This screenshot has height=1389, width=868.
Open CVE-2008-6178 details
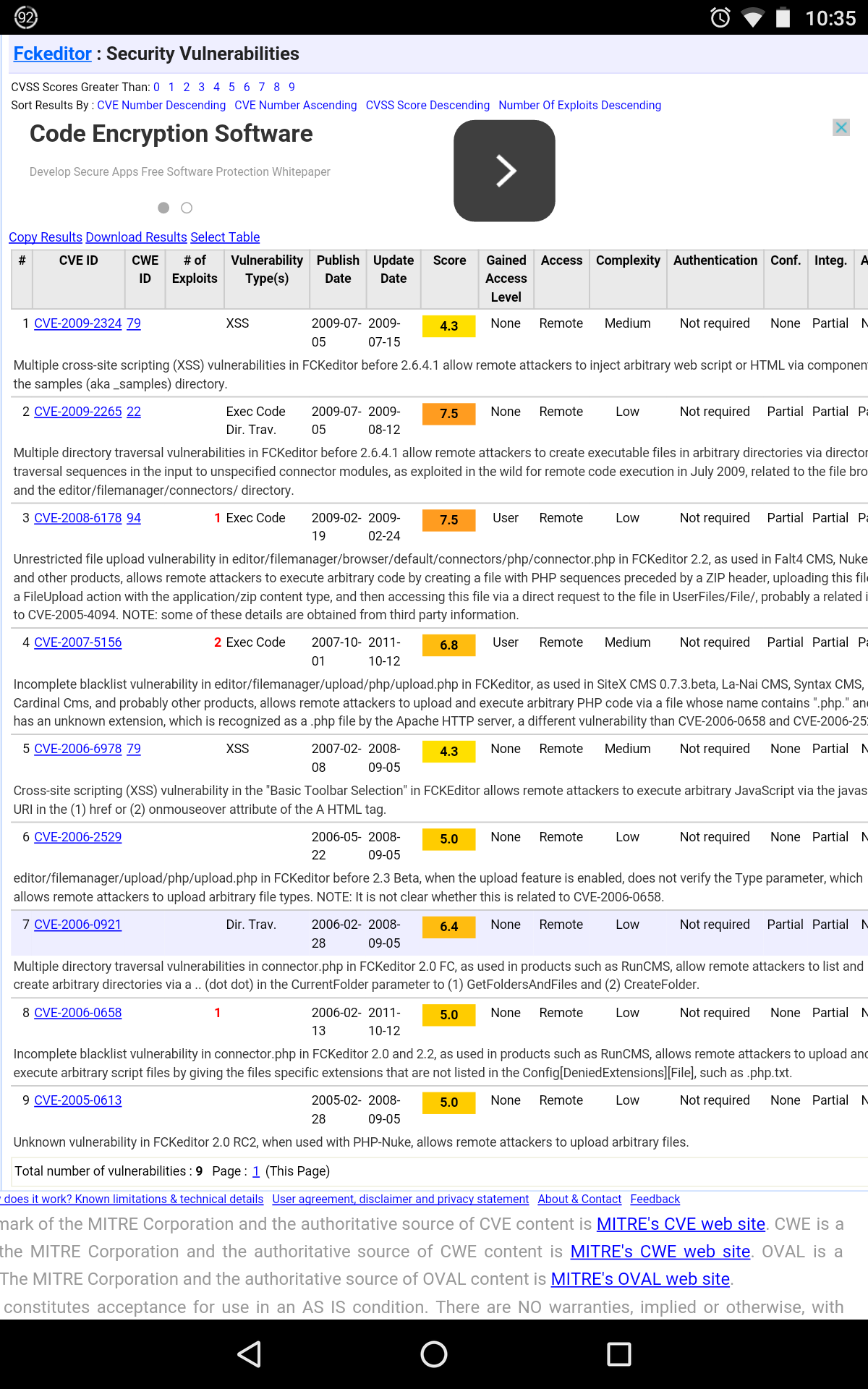[x=78, y=518]
